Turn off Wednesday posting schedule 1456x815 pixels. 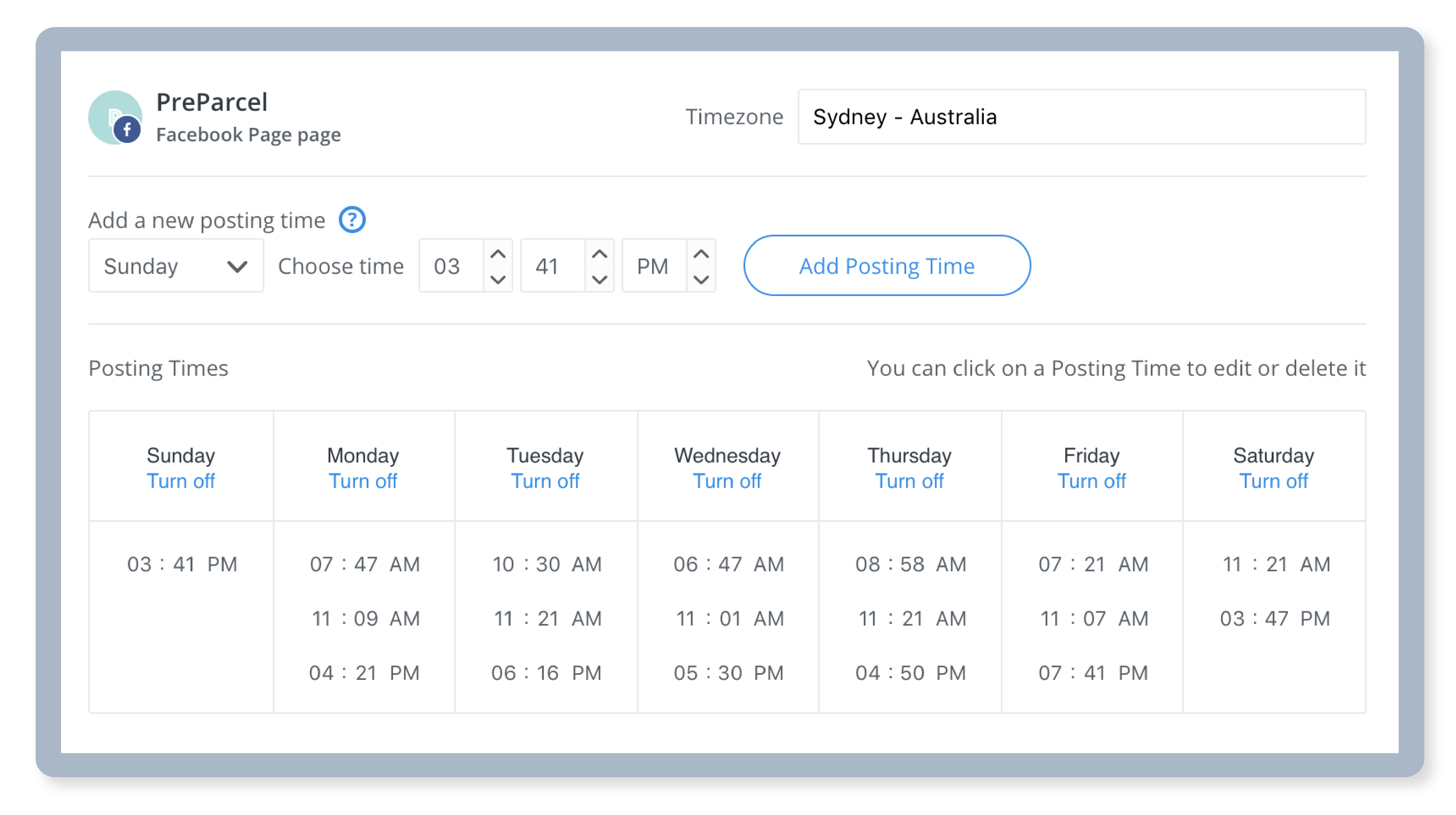click(x=727, y=481)
